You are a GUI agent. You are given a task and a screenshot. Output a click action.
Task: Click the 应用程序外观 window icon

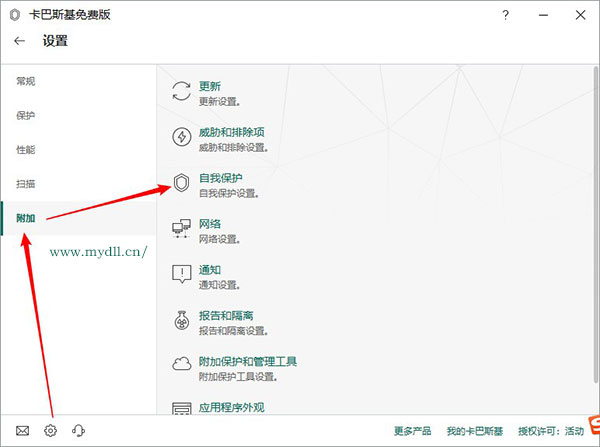181,408
